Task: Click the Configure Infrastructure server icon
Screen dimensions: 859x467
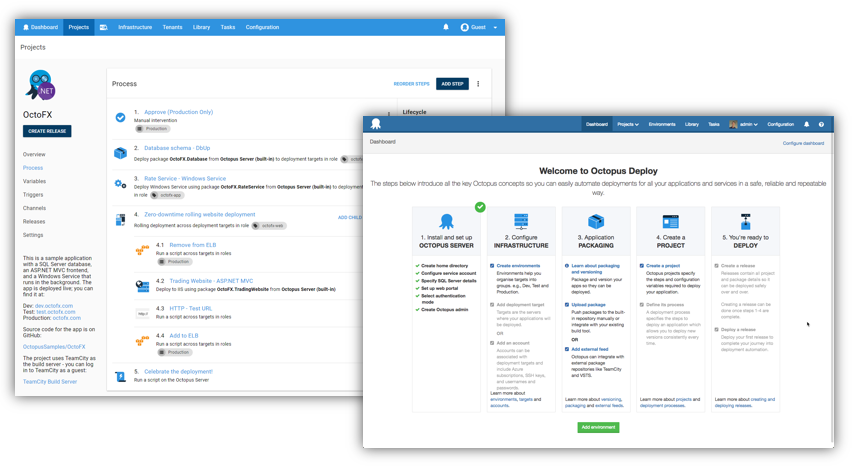Action: (x=520, y=222)
